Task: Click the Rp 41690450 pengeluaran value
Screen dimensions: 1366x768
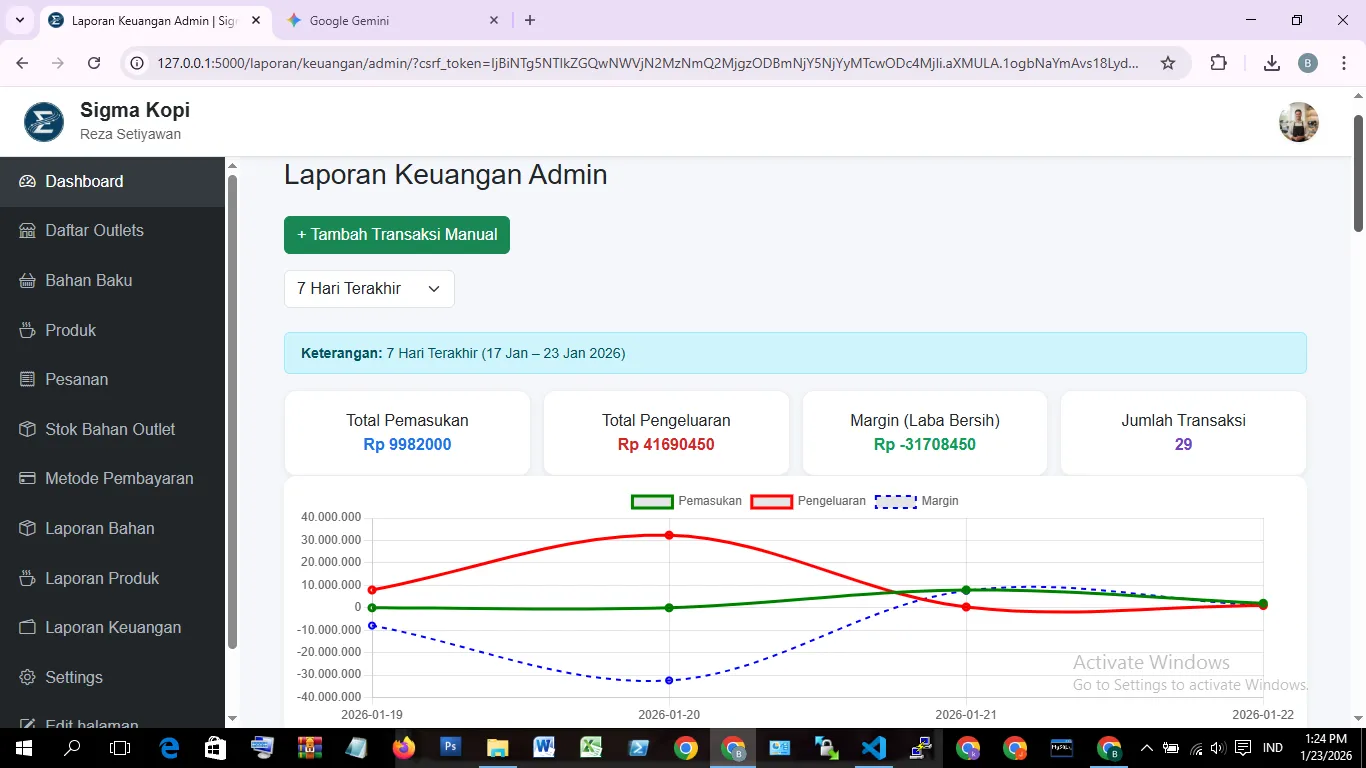Action: [666, 444]
